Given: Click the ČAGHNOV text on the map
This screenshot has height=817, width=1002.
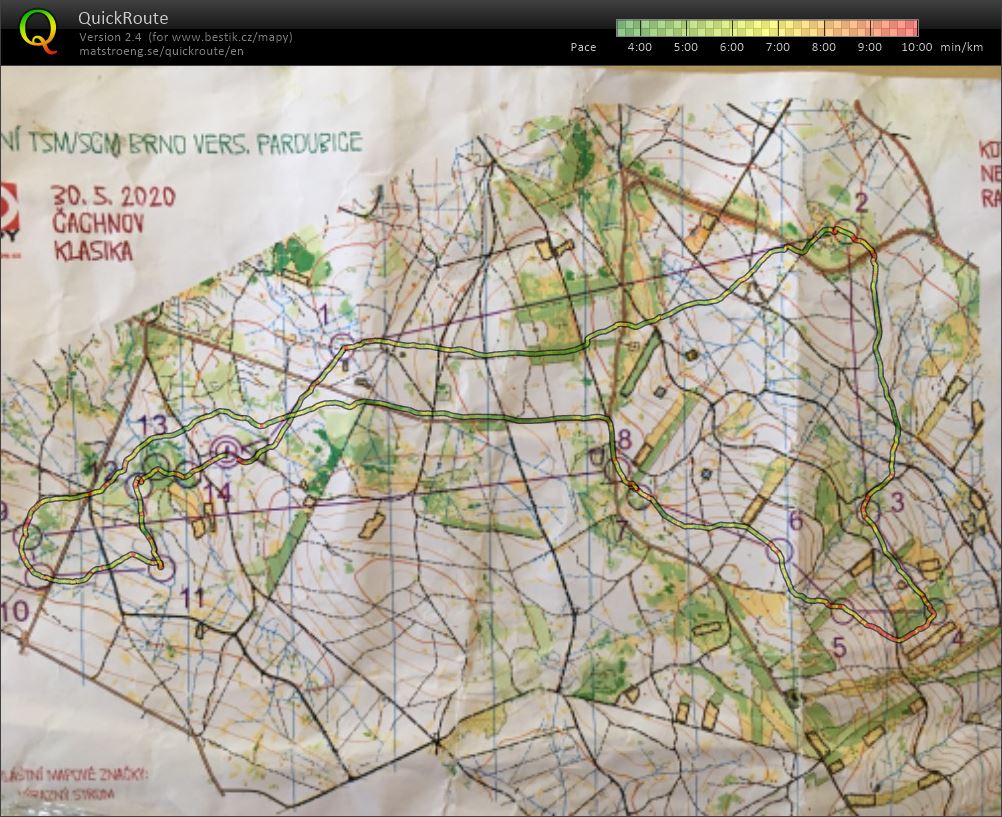Looking at the screenshot, I should [x=97, y=222].
